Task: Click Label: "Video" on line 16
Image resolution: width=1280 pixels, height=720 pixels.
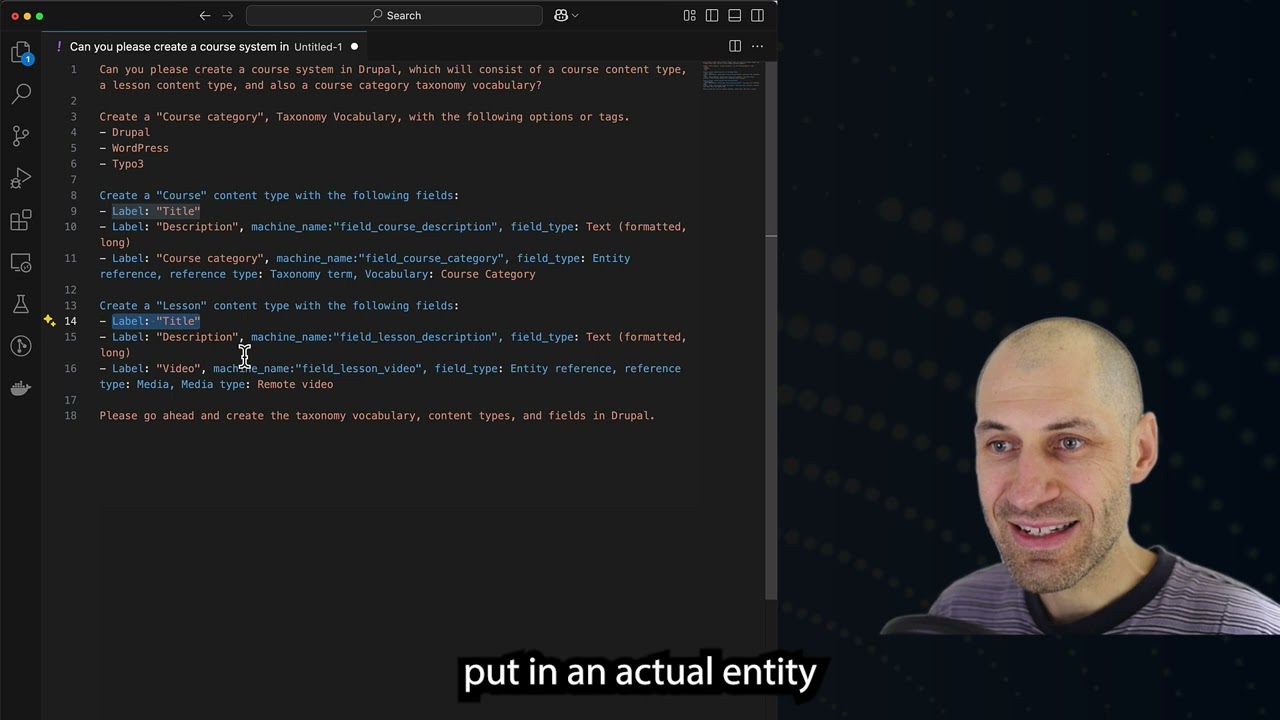Action: pyautogui.click(x=156, y=369)
